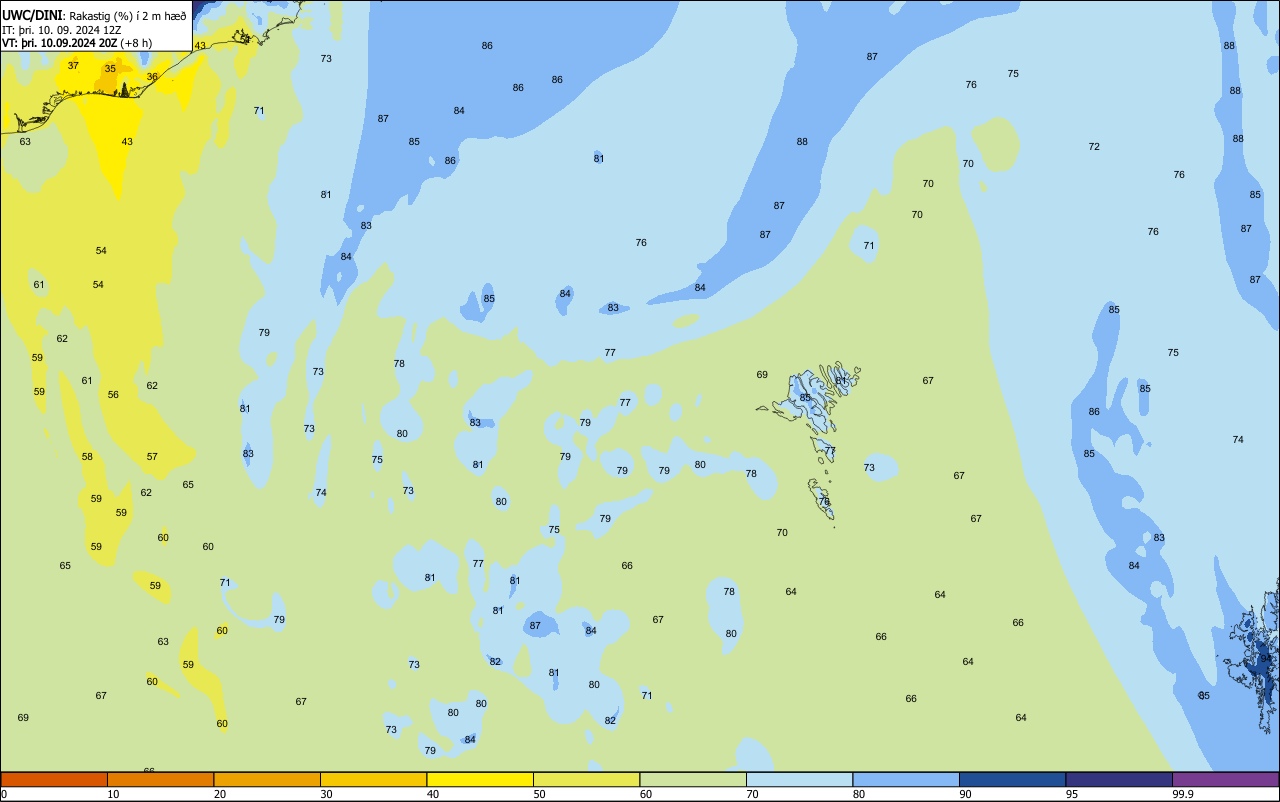Click the '99.9' legend tick label
This screenshot has height=802, width=1280.
(1183, 794)
